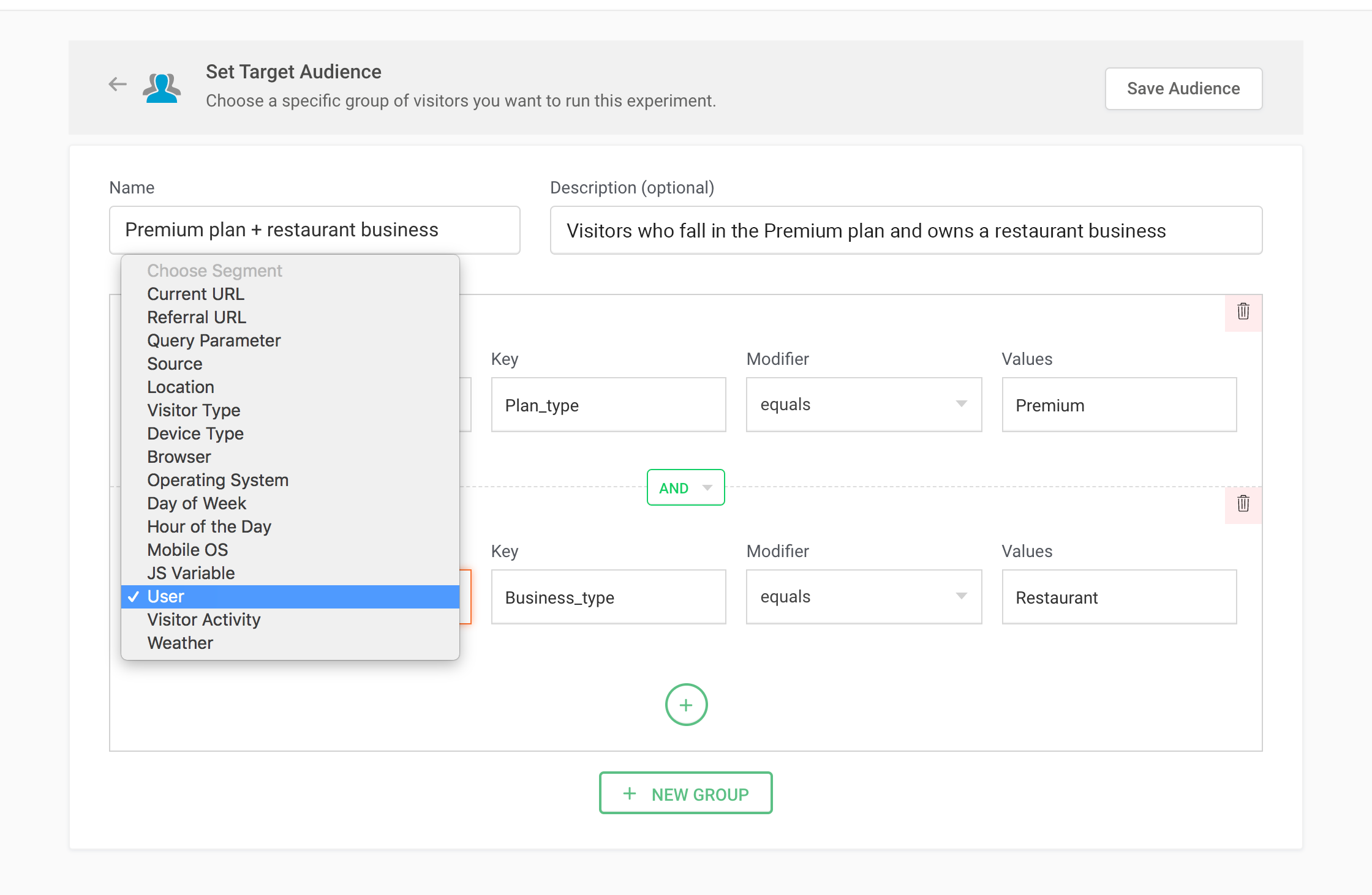This screenshot has width=1372, height=895.
Task: Click the Save Audience button
Action: (x=1183, y=89)
